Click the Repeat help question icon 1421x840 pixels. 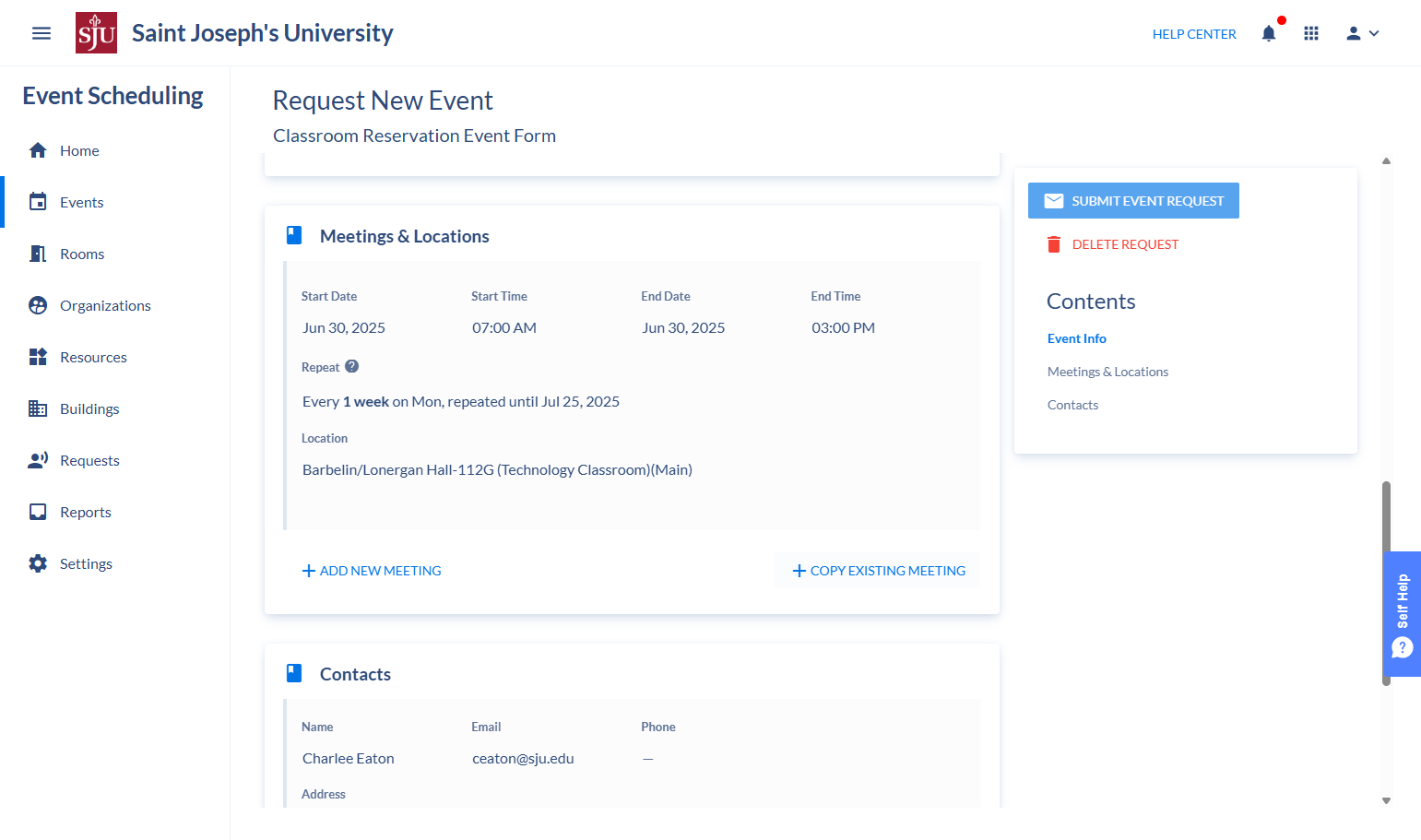pos(351,366)
